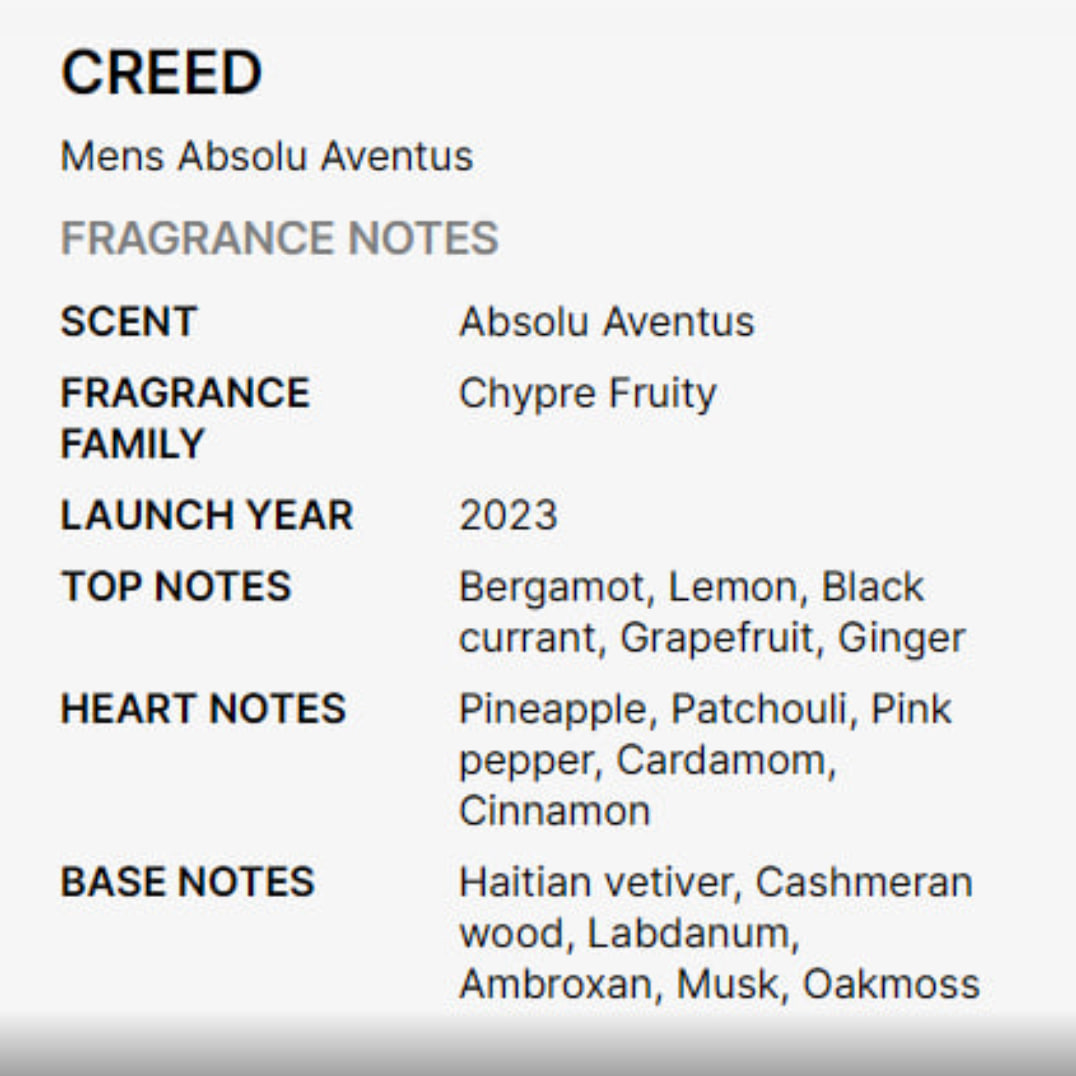Select the Absolu Aventus scent value

coord(606,322)
